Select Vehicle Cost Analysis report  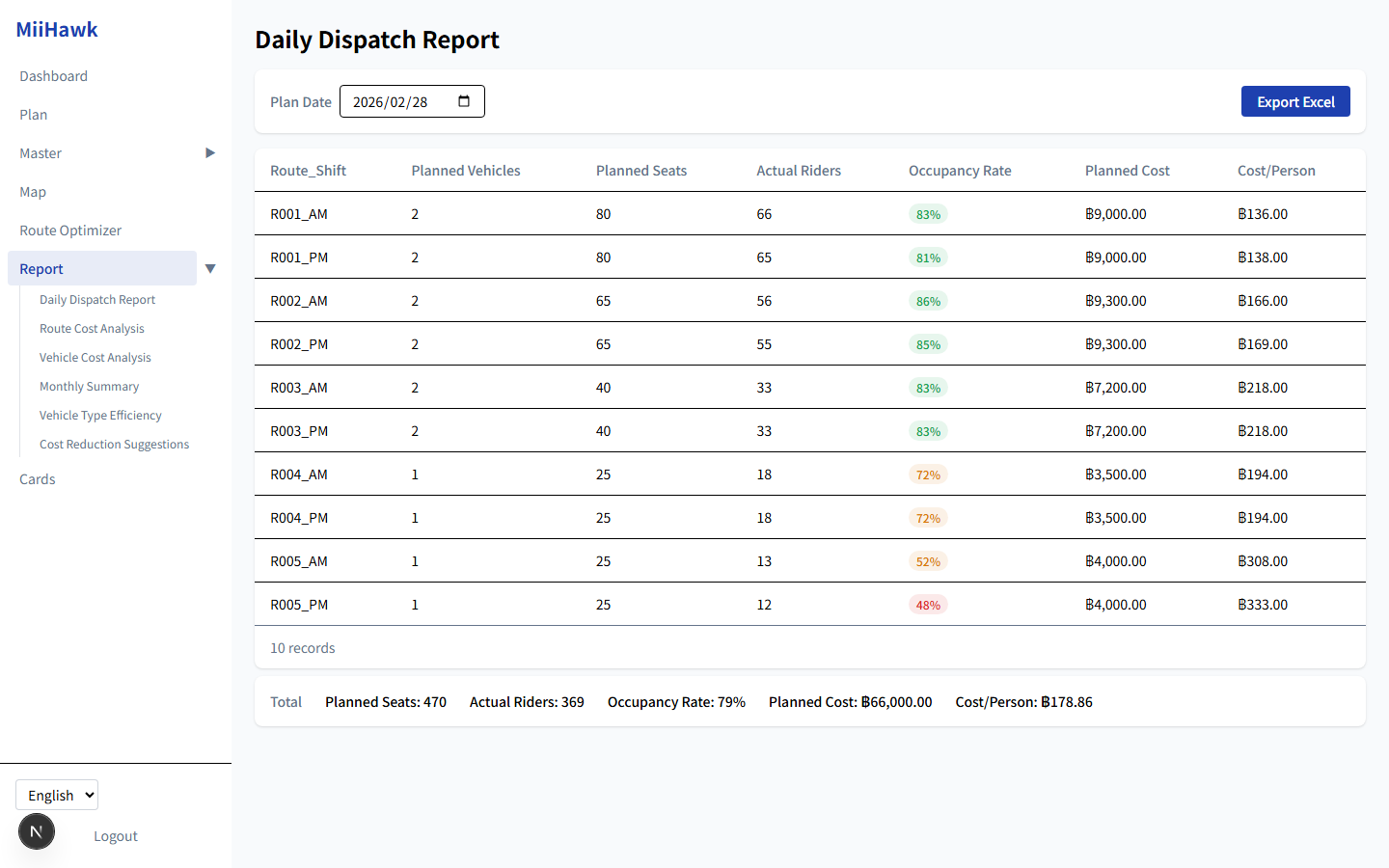point(95,358)
